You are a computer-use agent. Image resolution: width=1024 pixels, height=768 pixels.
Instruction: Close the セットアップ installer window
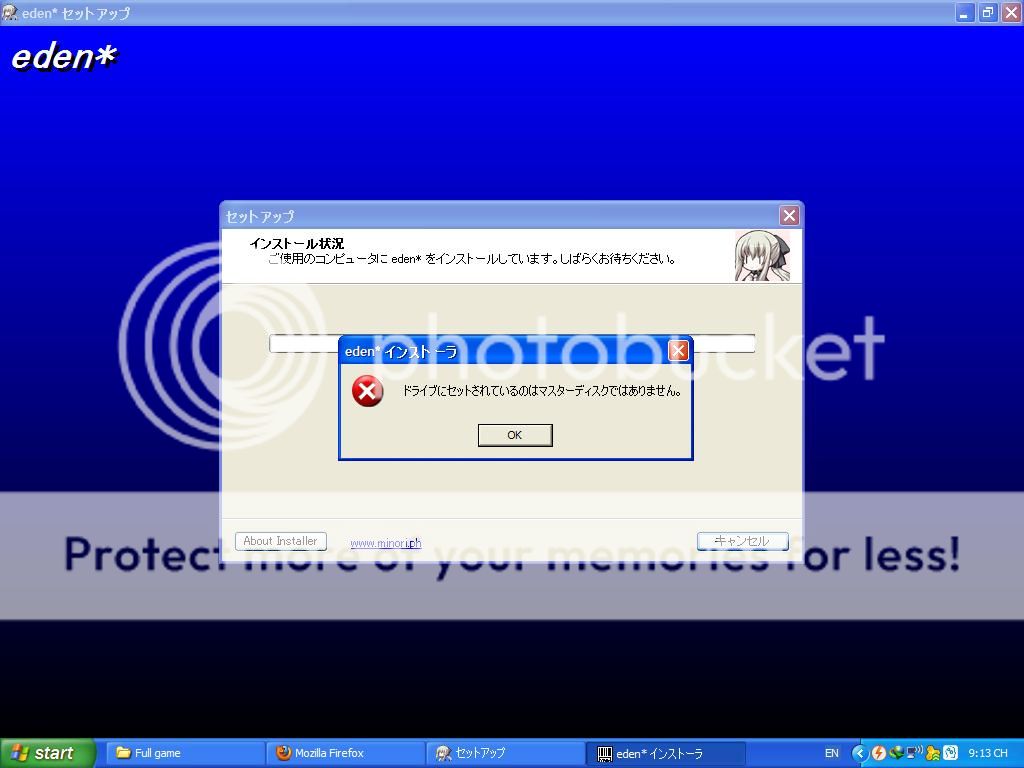pos(789,216)
